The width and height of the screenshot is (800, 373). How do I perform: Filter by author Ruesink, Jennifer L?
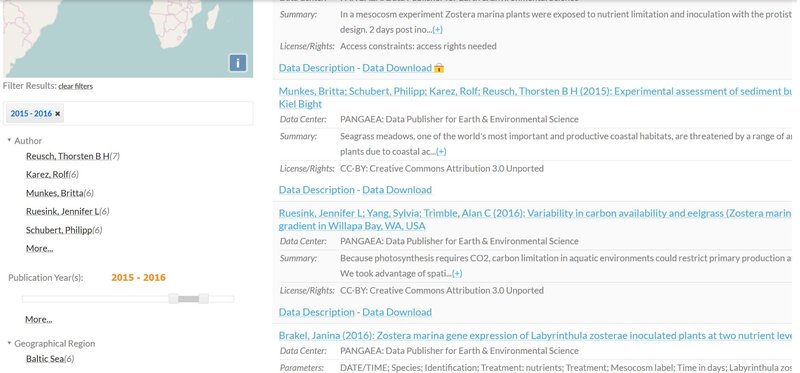(62, 211)
